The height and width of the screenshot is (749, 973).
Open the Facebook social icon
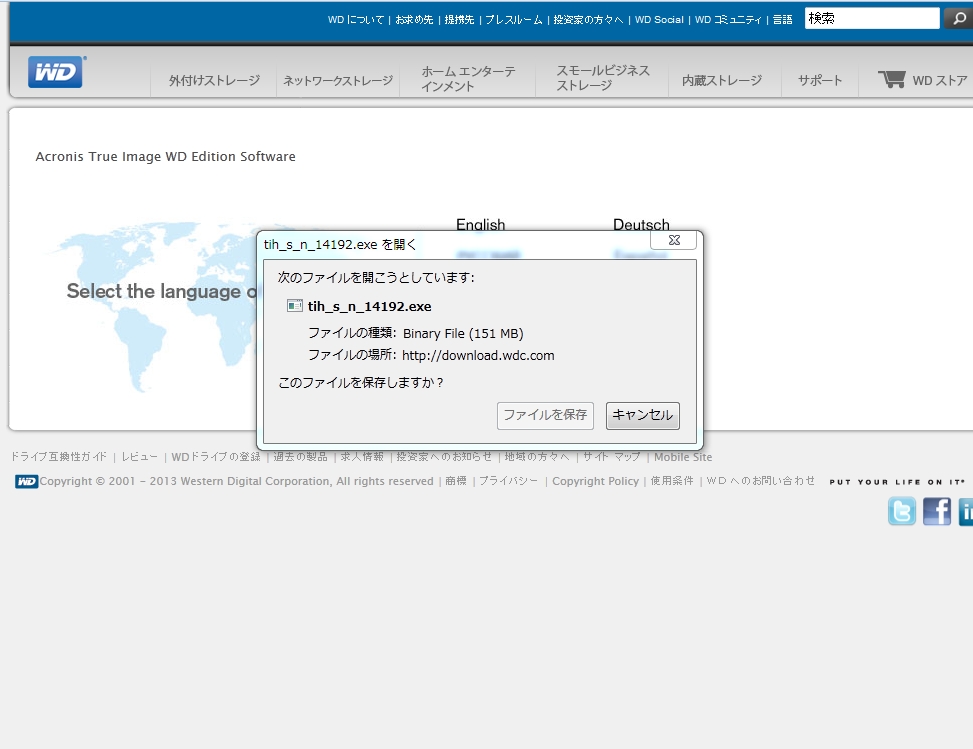[x=937, y=511]
